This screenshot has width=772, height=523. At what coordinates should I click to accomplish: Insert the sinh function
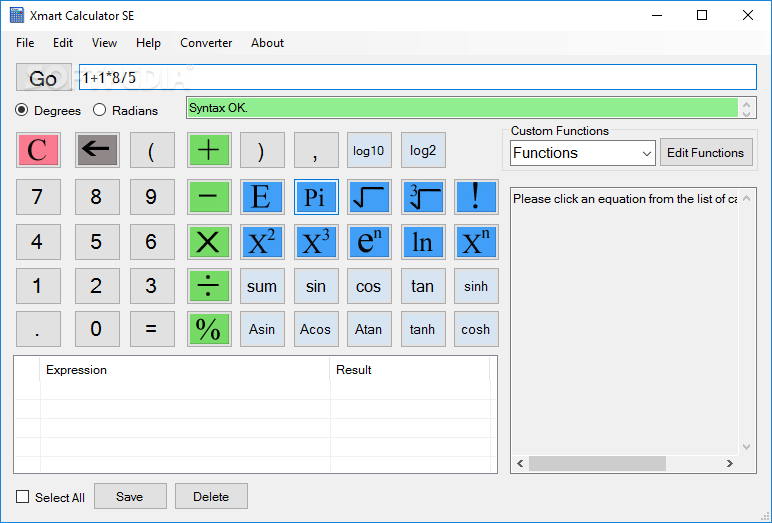[x=476, y=286]
